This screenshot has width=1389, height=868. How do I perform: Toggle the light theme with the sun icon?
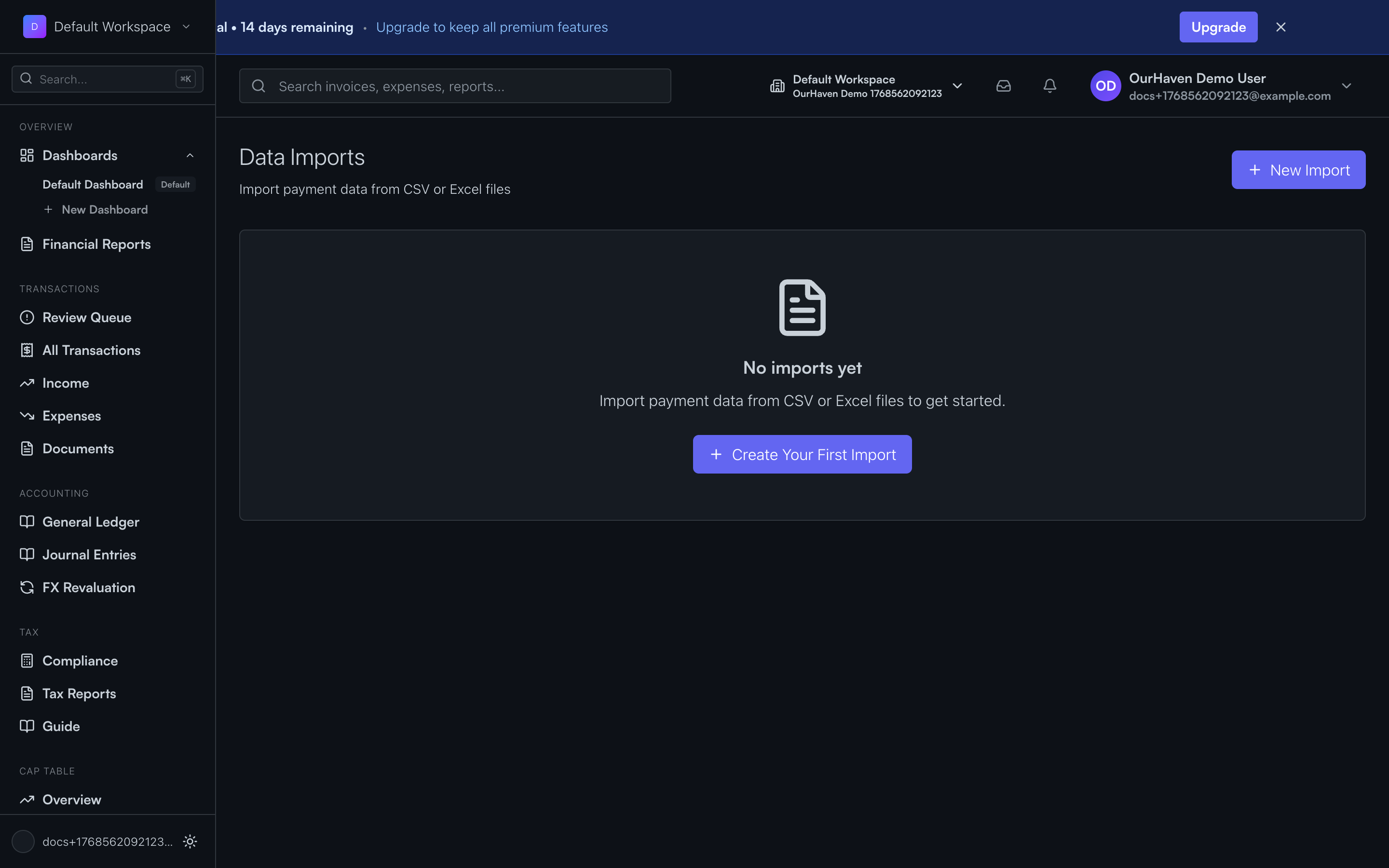click(190, 841)
